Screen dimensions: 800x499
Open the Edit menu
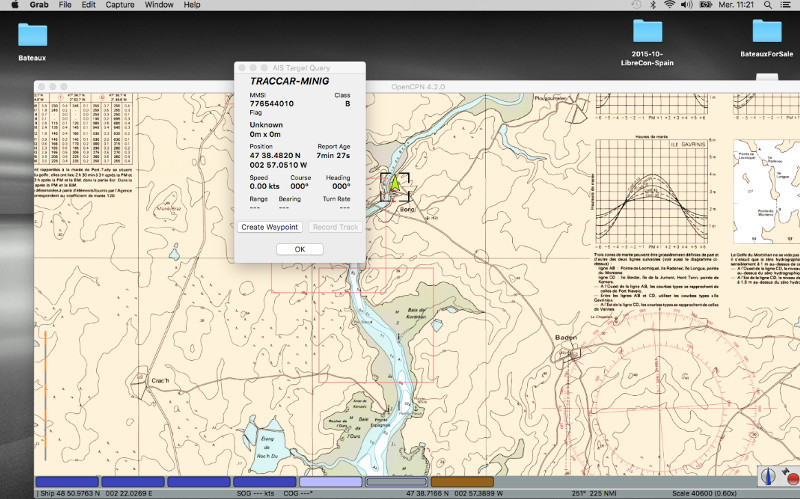[88, 5]
